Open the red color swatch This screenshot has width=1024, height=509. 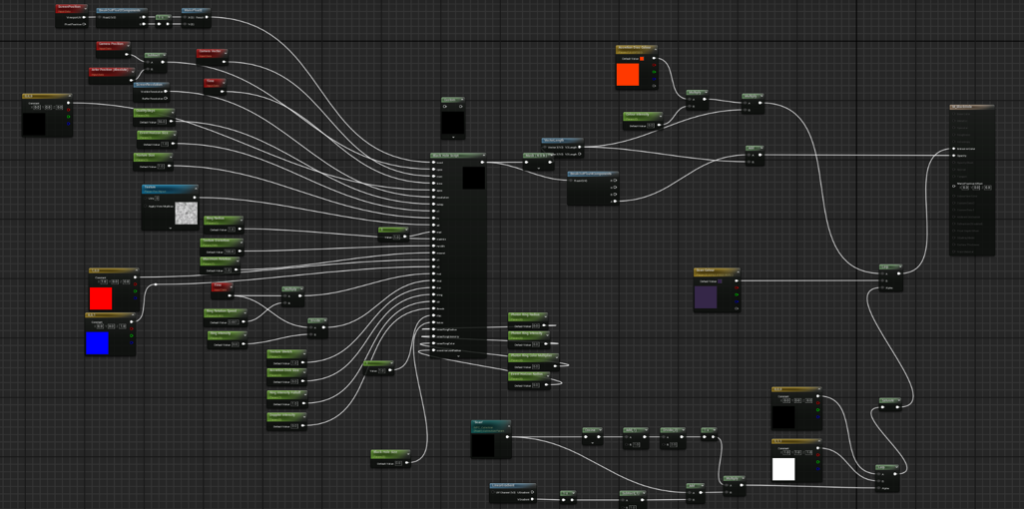(100, 298)
